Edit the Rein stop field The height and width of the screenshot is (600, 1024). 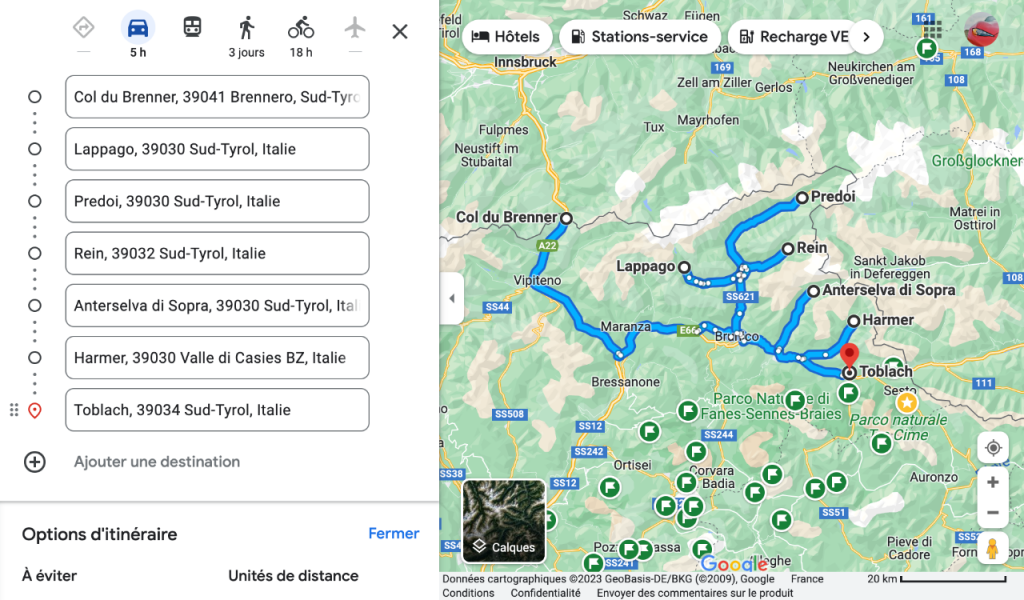[x=217, y=253]
